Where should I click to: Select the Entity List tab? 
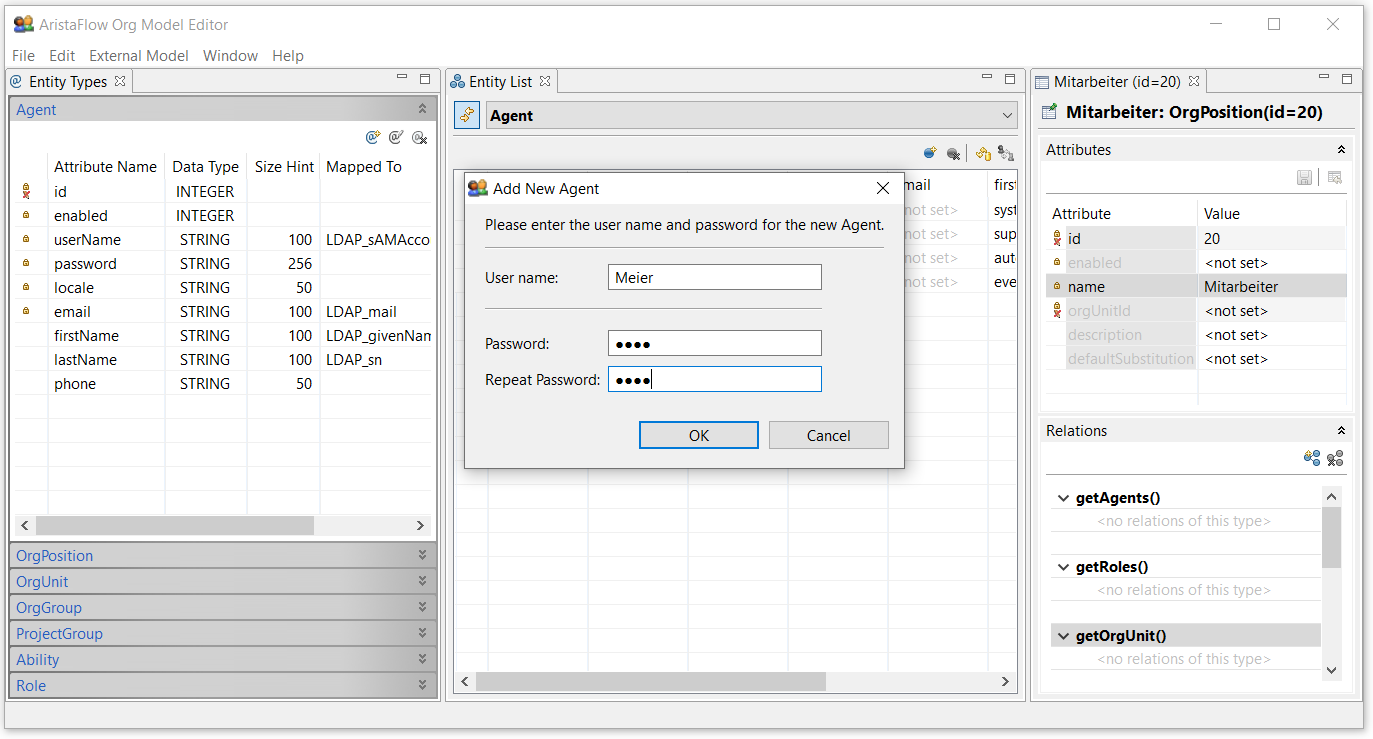point(500,82)
